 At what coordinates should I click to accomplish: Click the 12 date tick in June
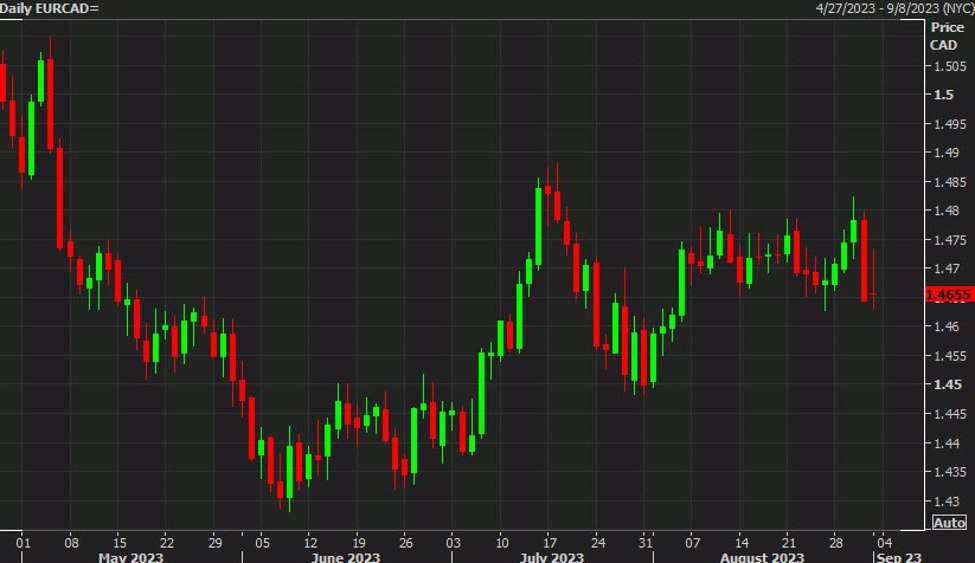[310, 541]
